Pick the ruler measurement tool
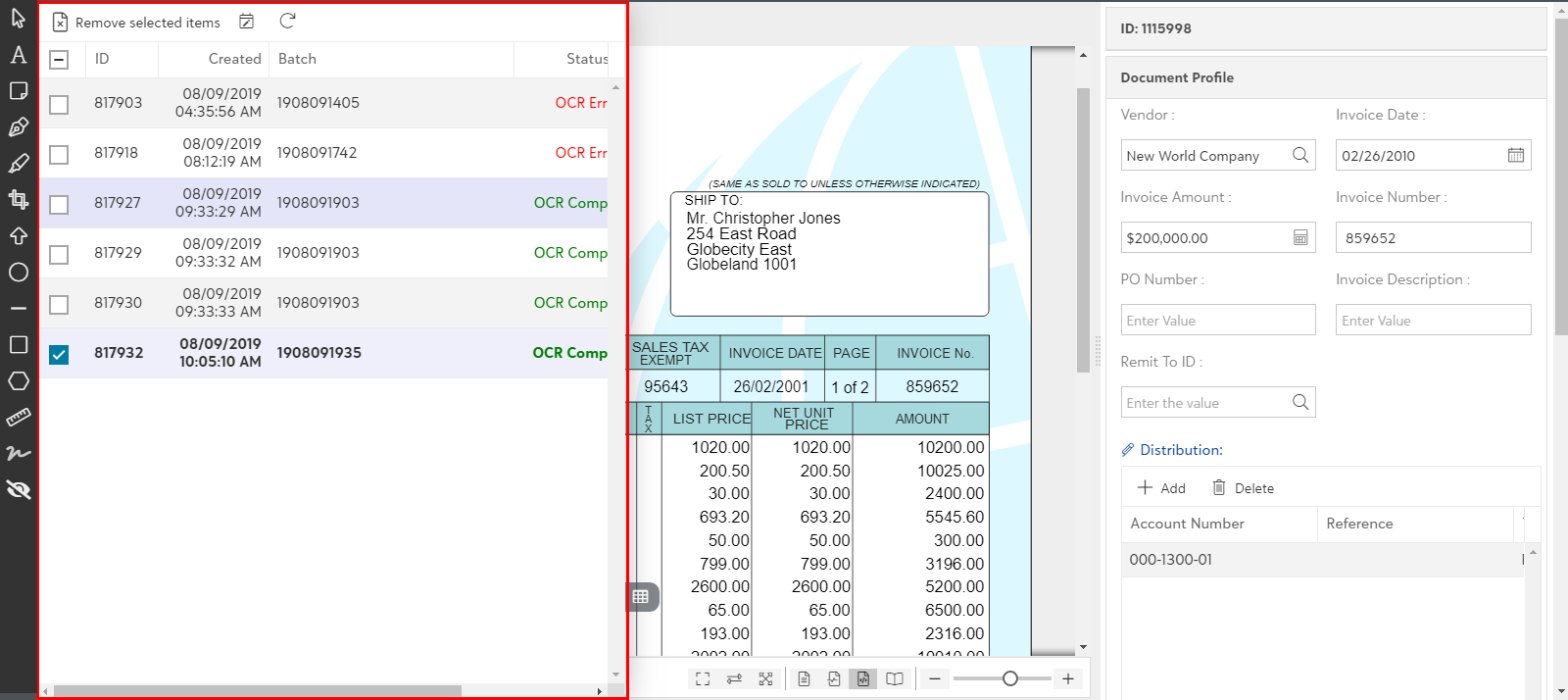The width and height of the screenshot is (1568, 700). 19,418
